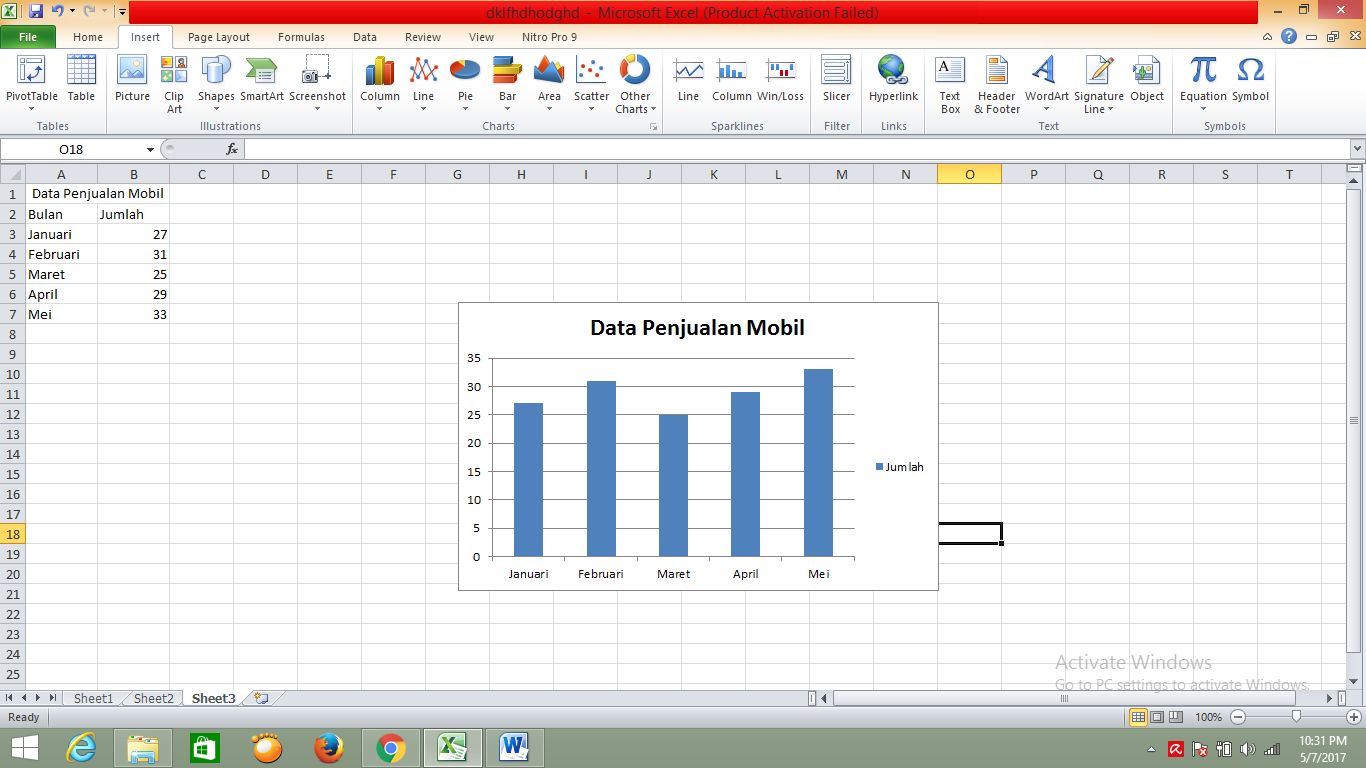Click the Insert Function fx button
This screenshot has width=1366, height=768.
232,149
